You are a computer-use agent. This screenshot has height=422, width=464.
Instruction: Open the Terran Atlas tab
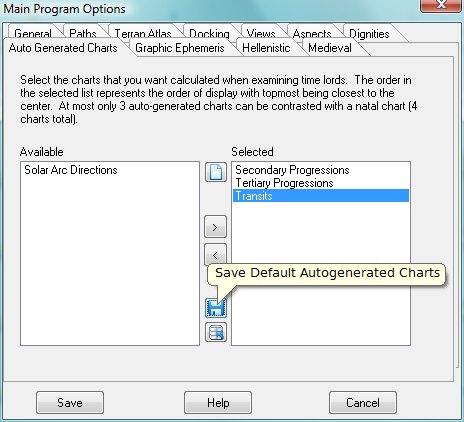point(143,33)
